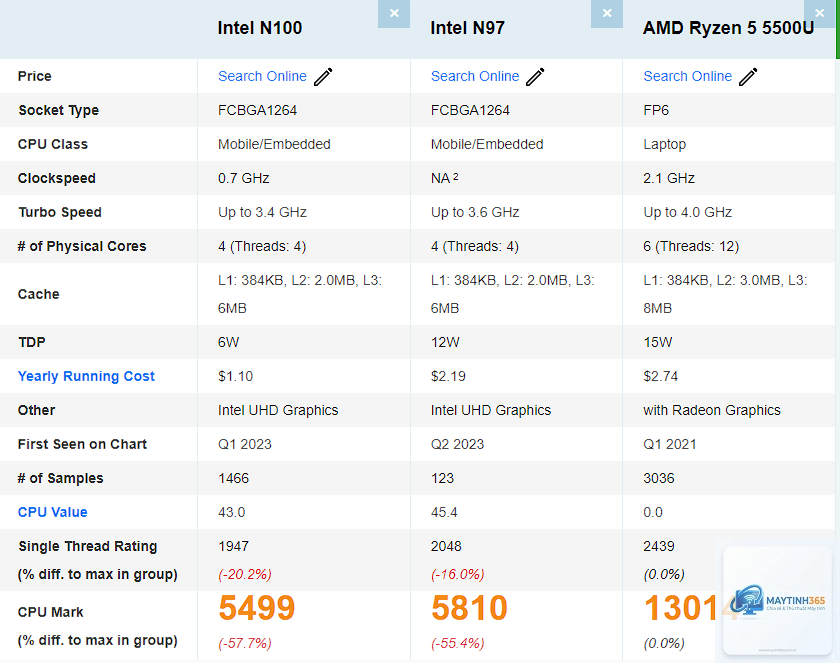Click the (-20.2%) single thread difference
The width and height of the screenshot is (840, 663).
(x=245, y=575)
